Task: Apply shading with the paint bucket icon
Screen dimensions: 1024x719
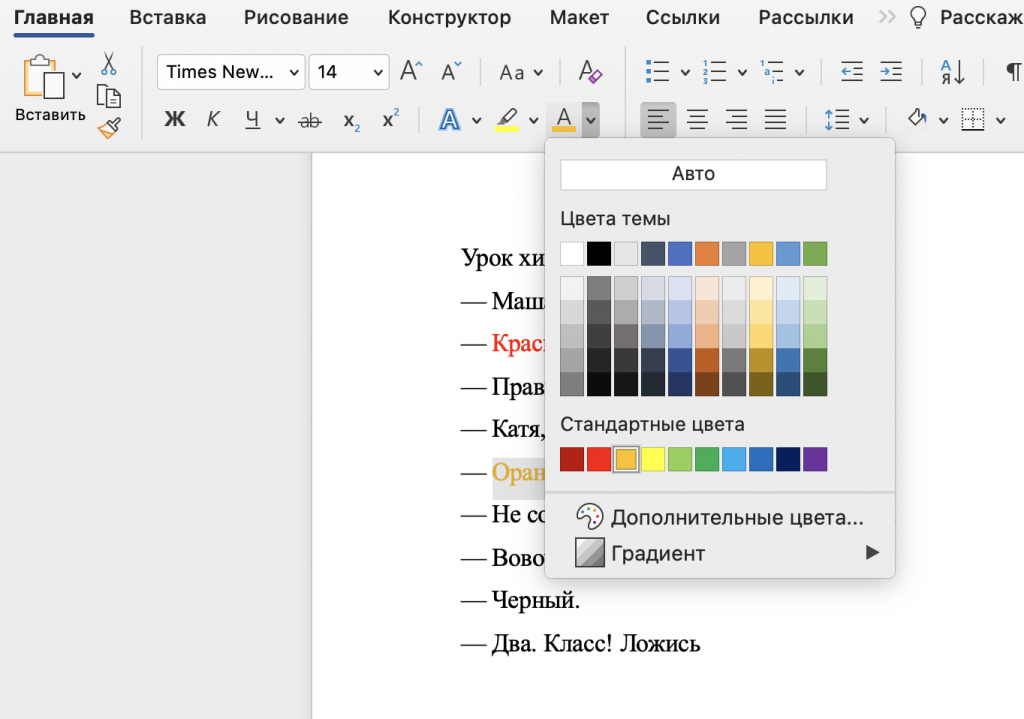Action: [x=918, y=119]
